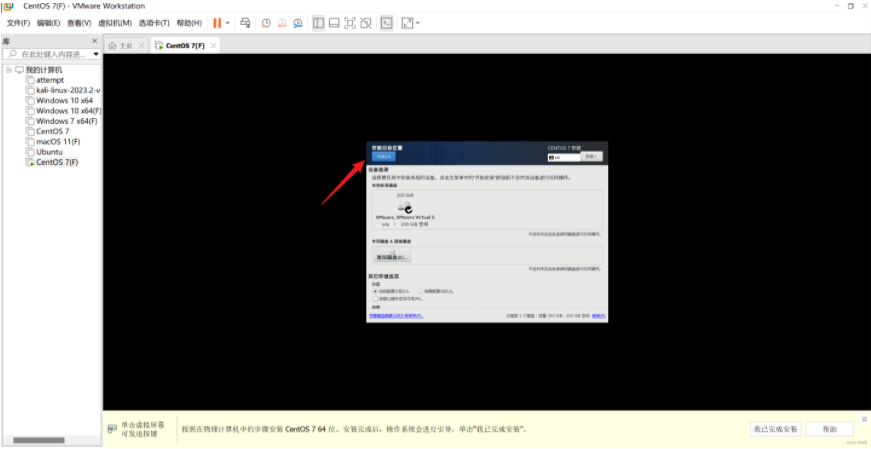This screenshot has width=871, height=449.
Task: Select the running CentOS 7(F) virtual machine
Action: pyautogui.click(x=57, y=162)
